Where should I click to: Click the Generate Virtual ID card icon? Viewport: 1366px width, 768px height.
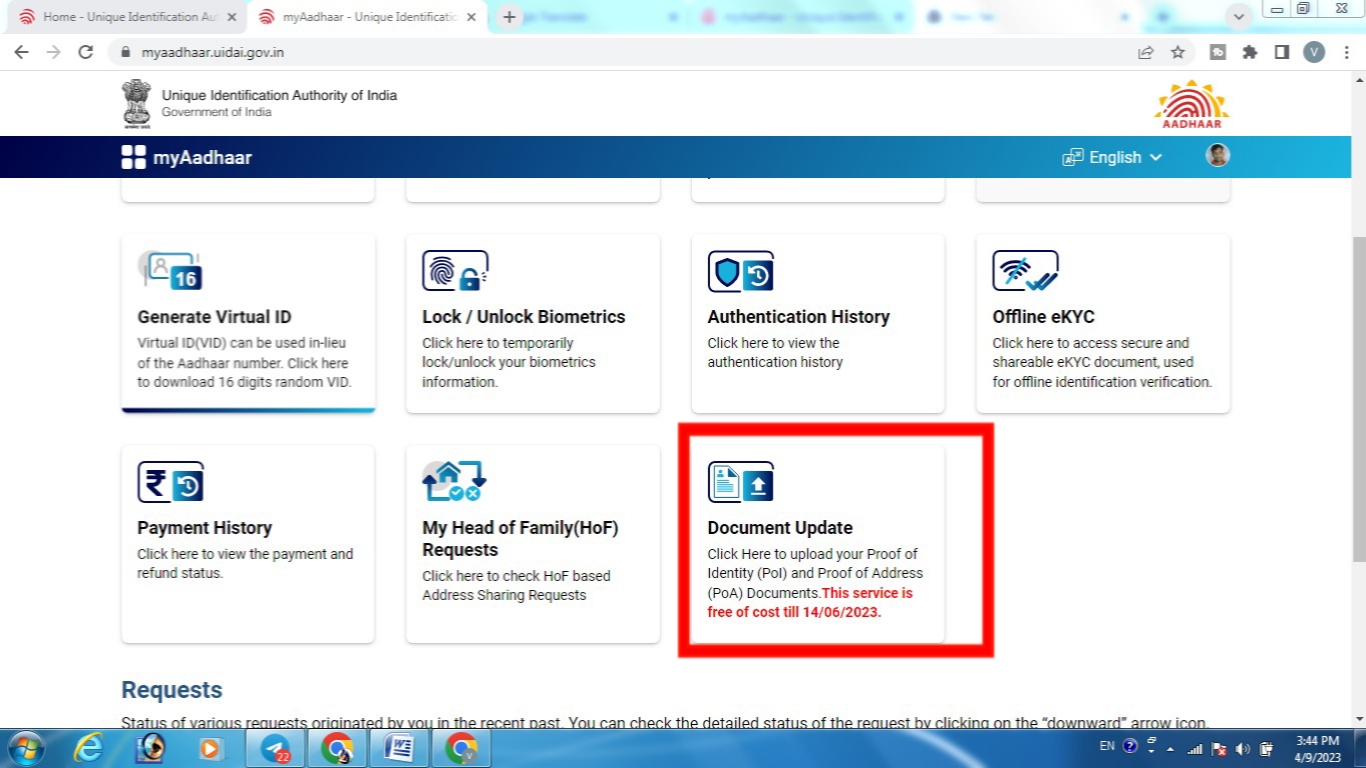170,271
